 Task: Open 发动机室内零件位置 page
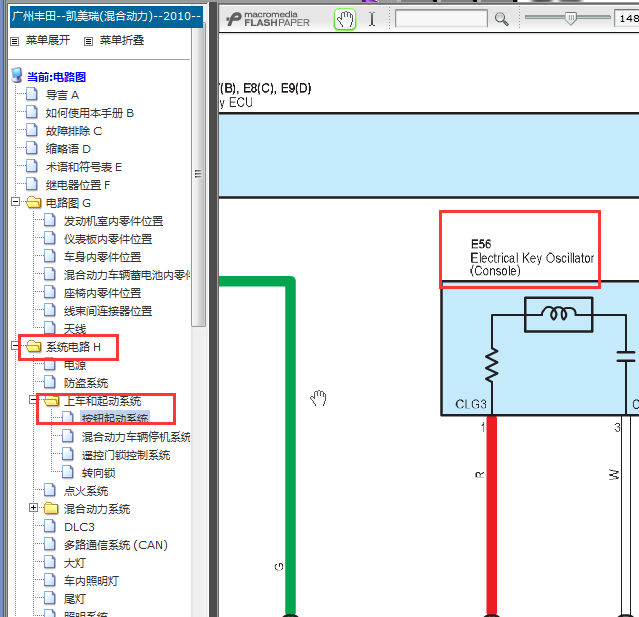113,221
